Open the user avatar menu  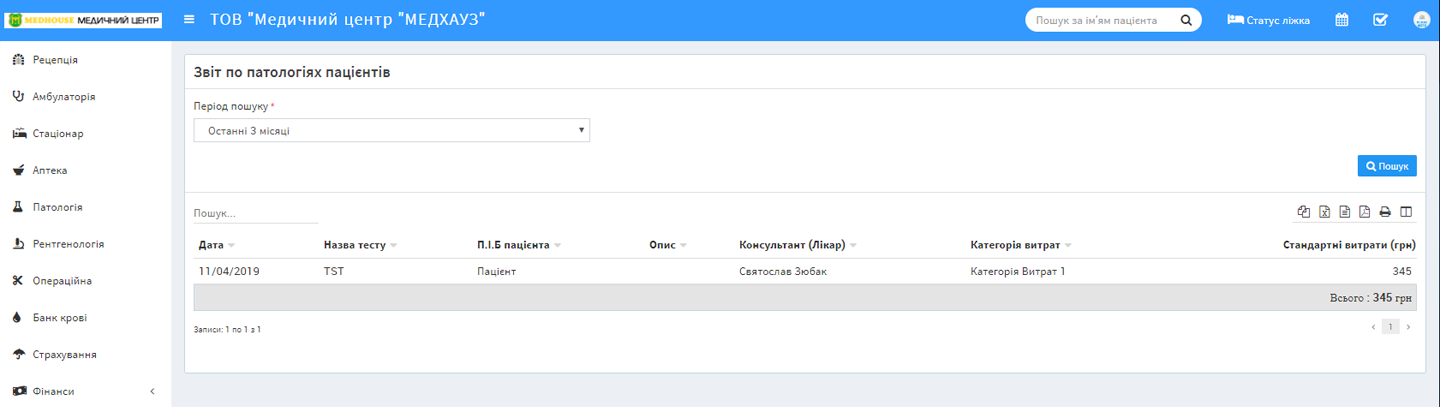(1421, 20)
